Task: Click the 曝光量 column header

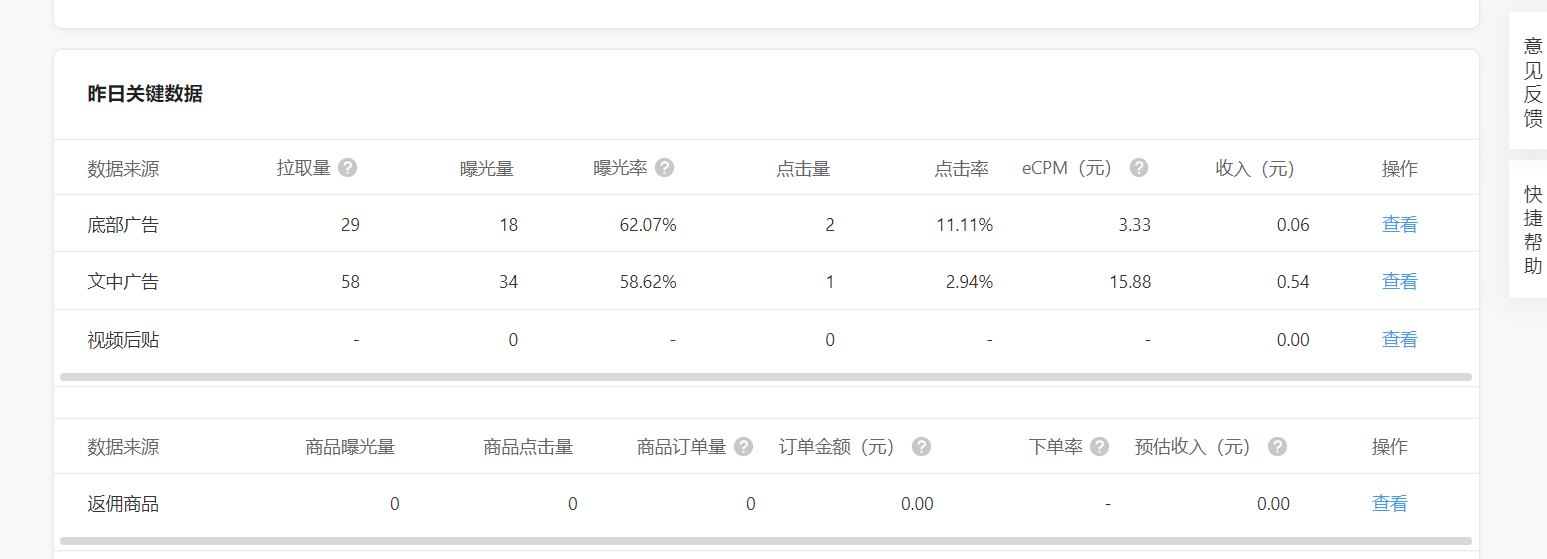Action: point(487,169)
